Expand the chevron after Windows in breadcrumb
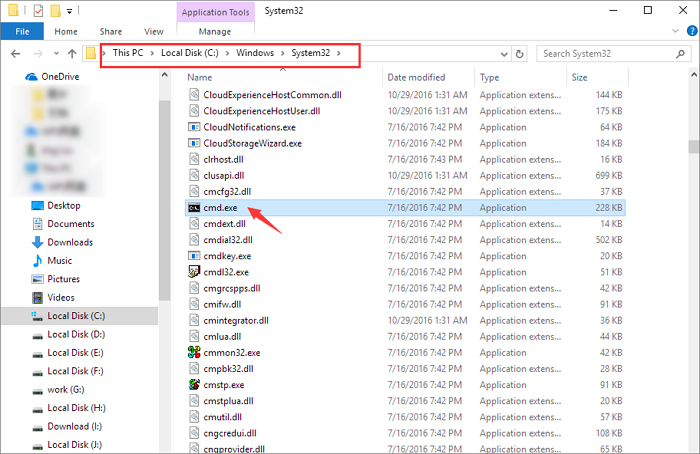The height and width of the screenshot is (454, 700). pyautogui.click(x=286, y=52)
